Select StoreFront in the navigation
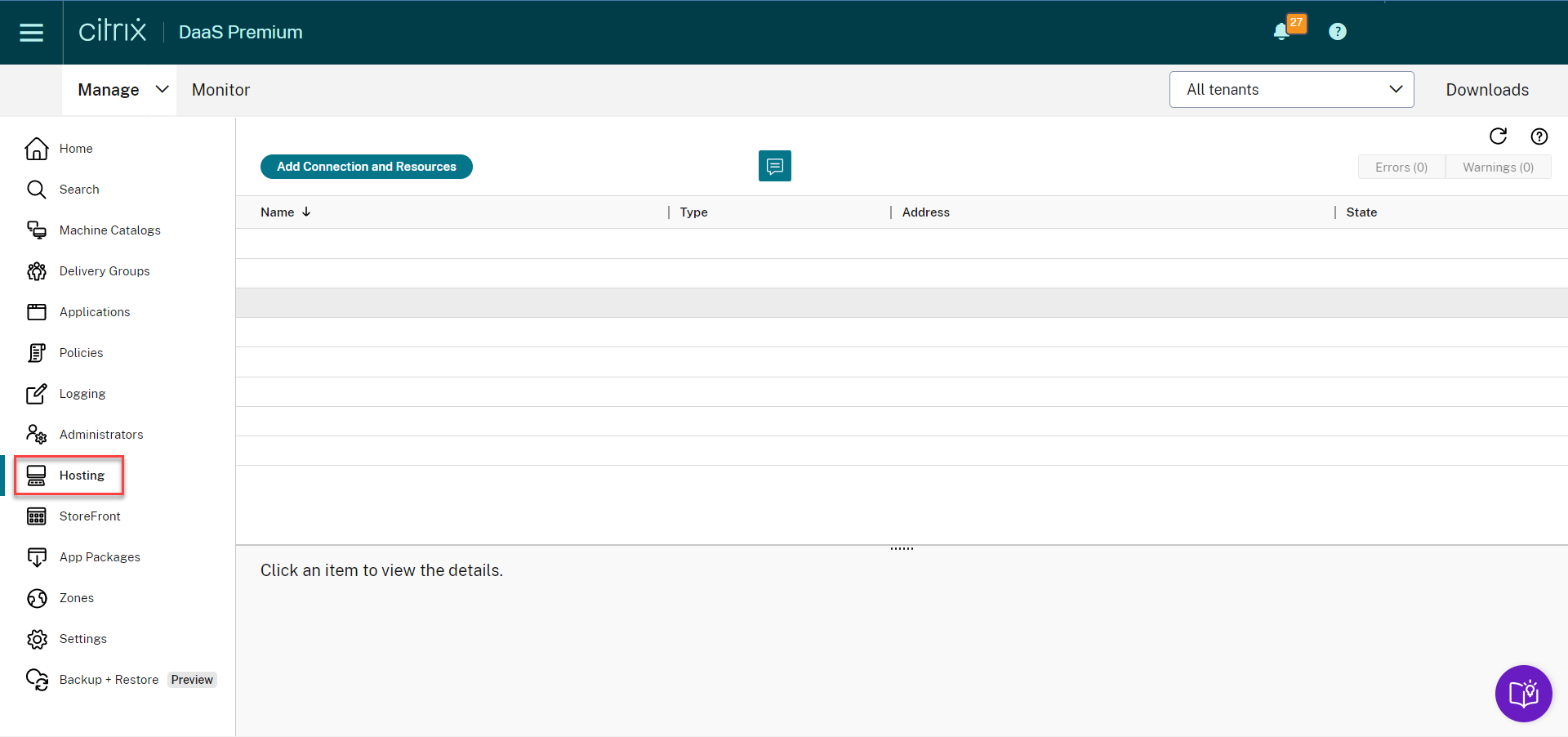The height and width of the screenshot is (737, 1568). (x=90, y=516)
